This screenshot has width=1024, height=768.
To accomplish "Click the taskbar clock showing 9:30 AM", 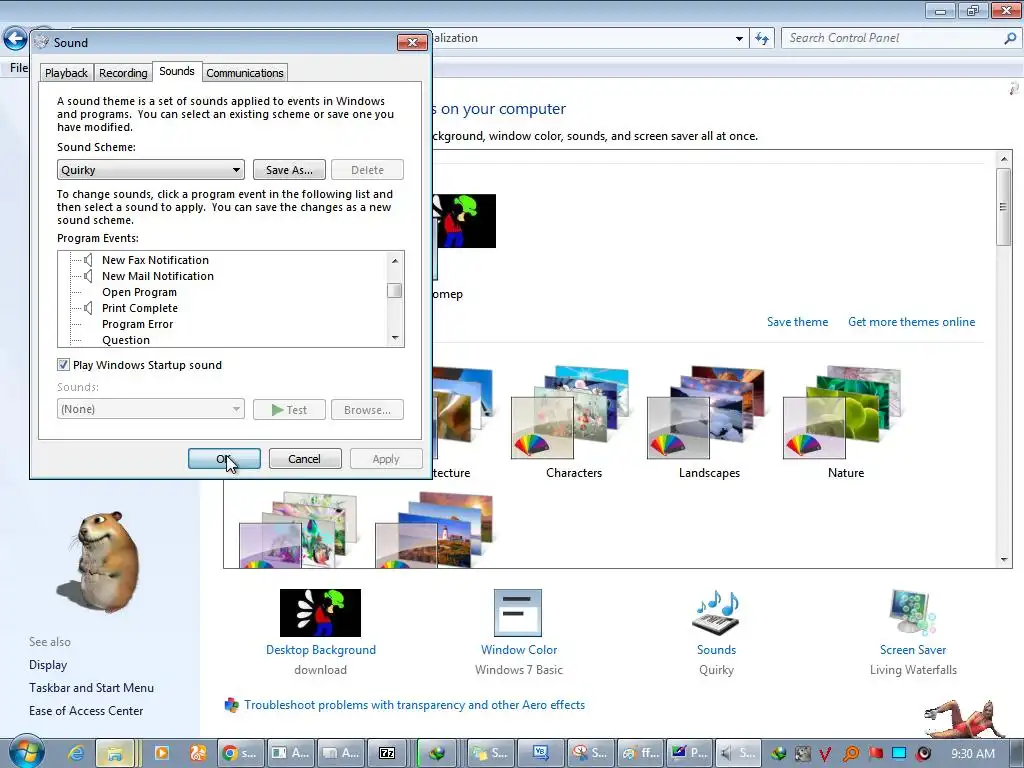I will pos(972,754).
